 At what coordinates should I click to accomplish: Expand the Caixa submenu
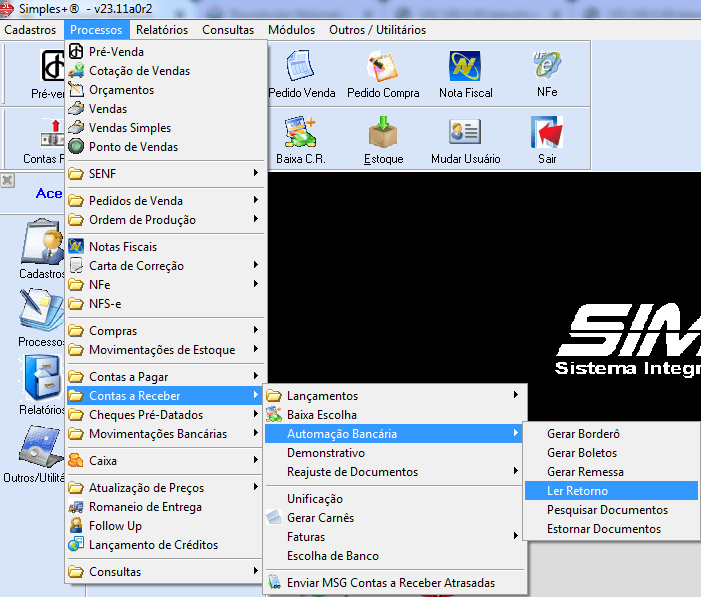166,461
